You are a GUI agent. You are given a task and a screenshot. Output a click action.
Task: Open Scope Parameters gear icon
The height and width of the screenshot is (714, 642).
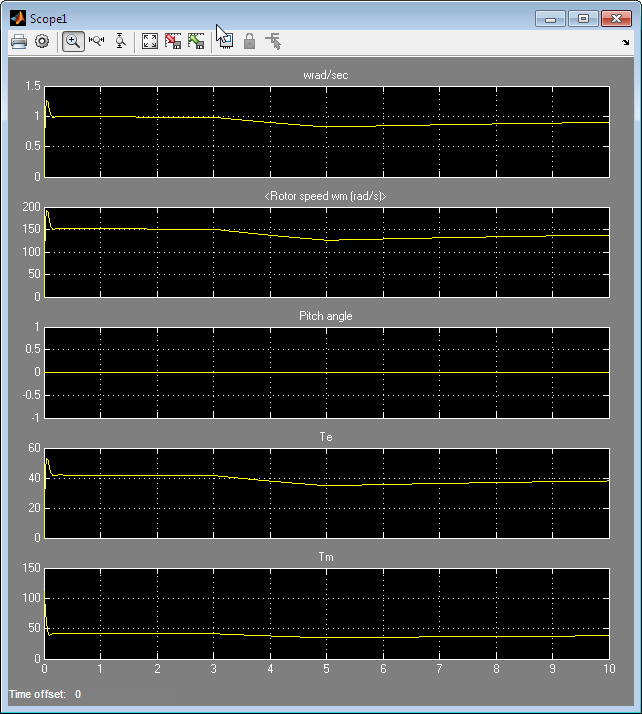42,41
